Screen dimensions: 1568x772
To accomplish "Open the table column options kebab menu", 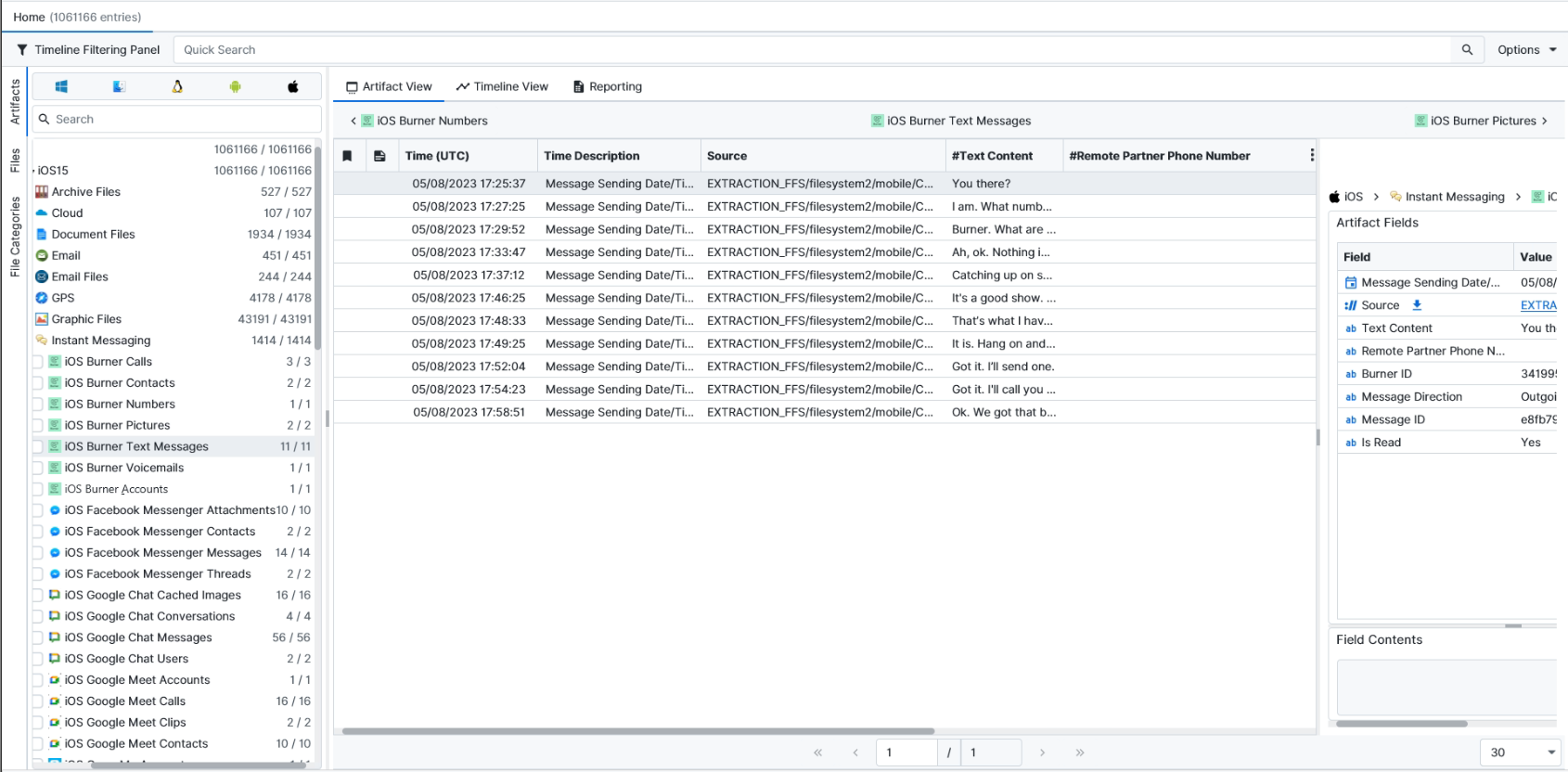I will [x=1311, y=155].
